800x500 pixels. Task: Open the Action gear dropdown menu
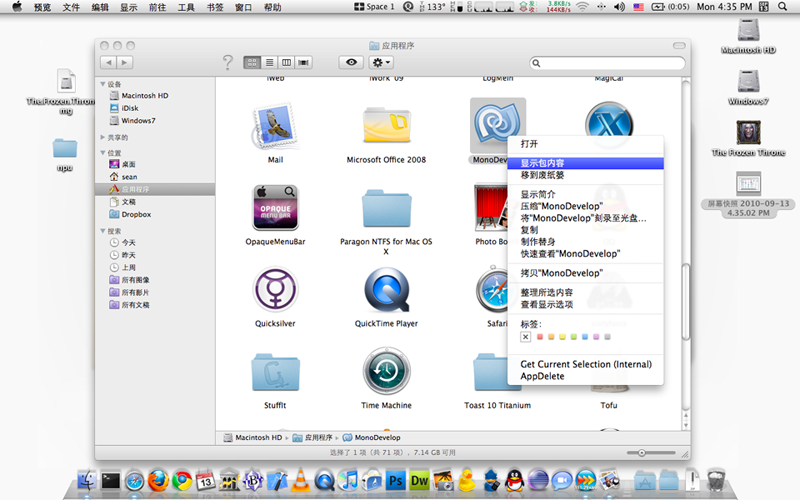tap(381, 62)
